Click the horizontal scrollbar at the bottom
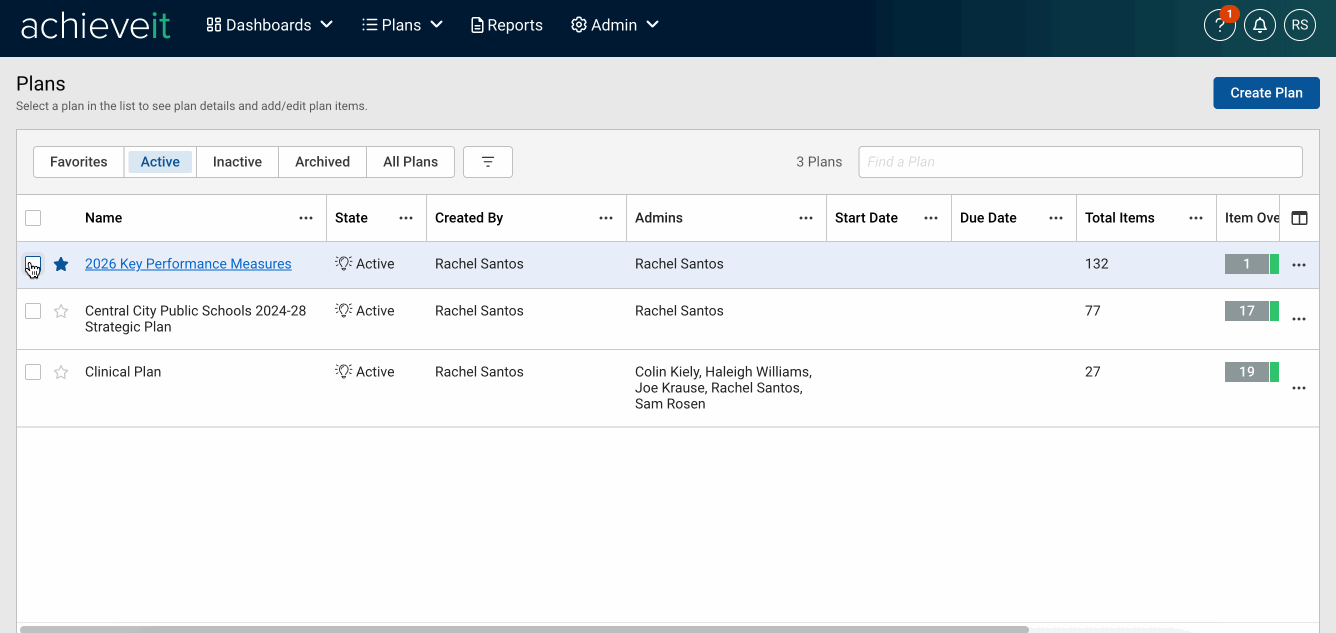Viewport: 1336px width, 633px height. coord(524,629)
